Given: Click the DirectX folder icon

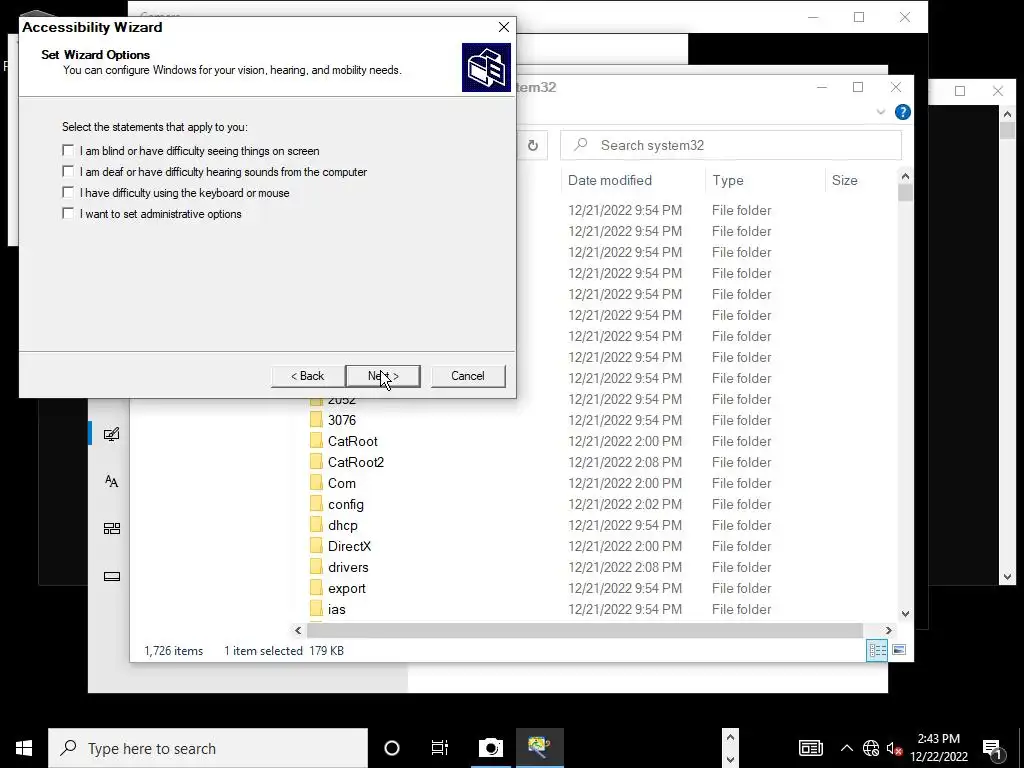Looking at the screenshot, I should pos(316,545).
